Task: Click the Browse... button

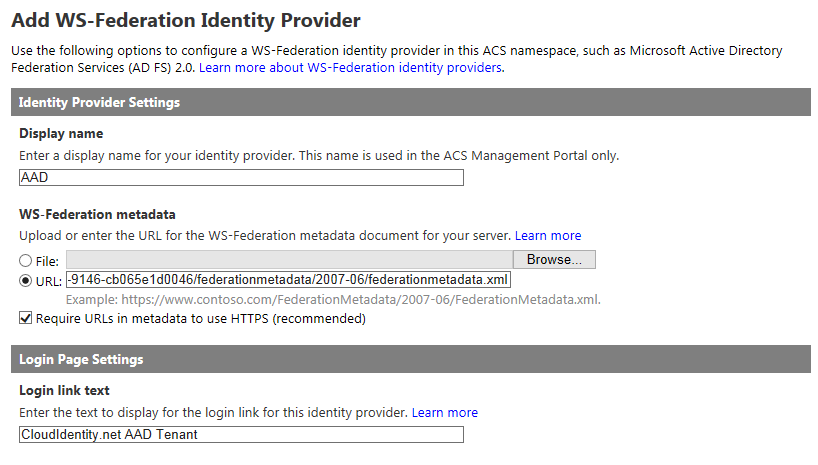Action: [x=554, y=259]
